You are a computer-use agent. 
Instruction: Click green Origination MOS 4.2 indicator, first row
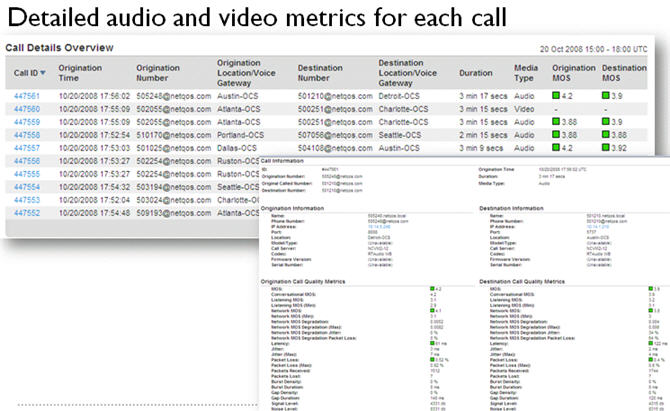(556, 96)
